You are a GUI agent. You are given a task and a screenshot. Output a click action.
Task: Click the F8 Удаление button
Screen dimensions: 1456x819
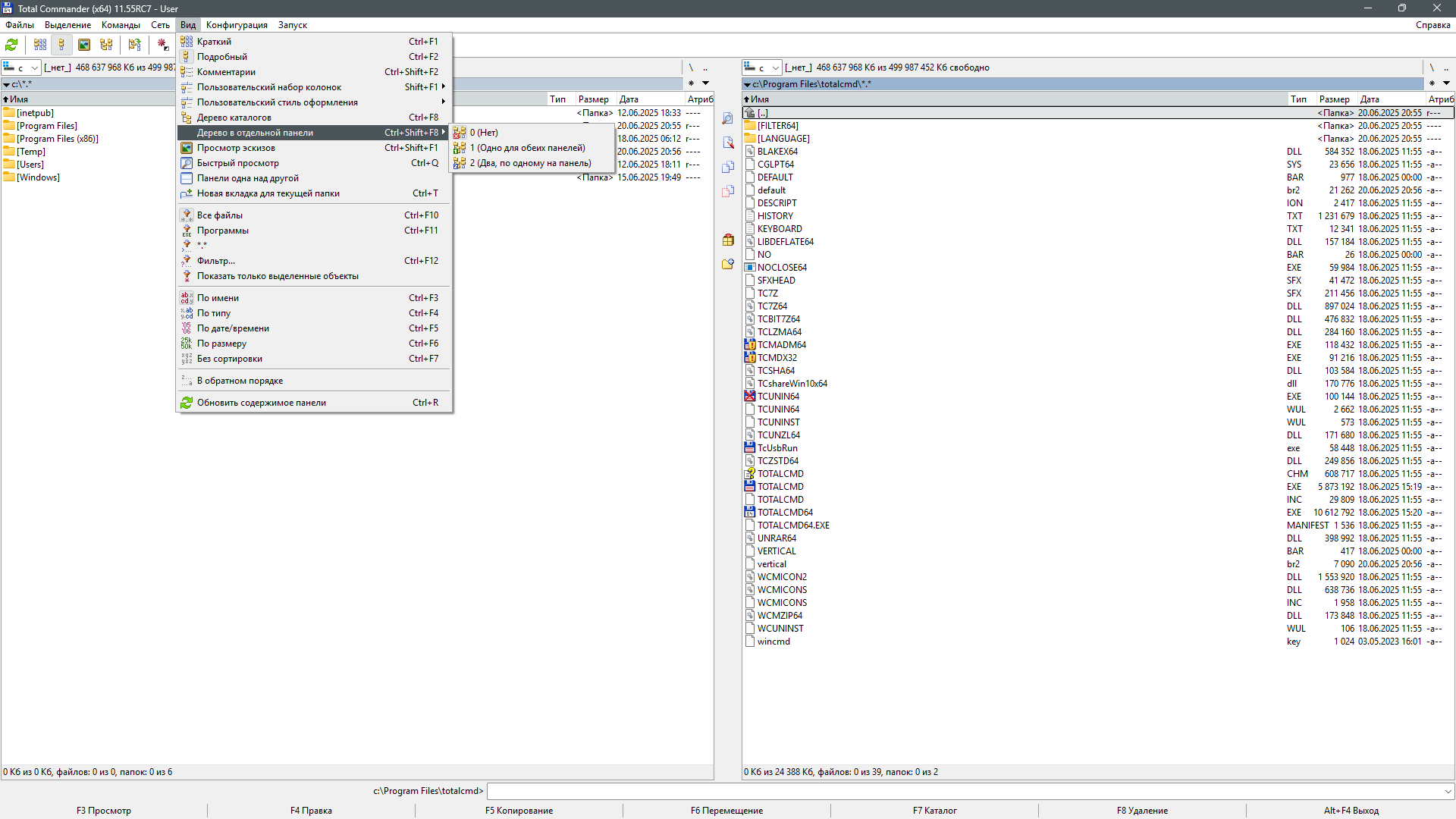1142,811
